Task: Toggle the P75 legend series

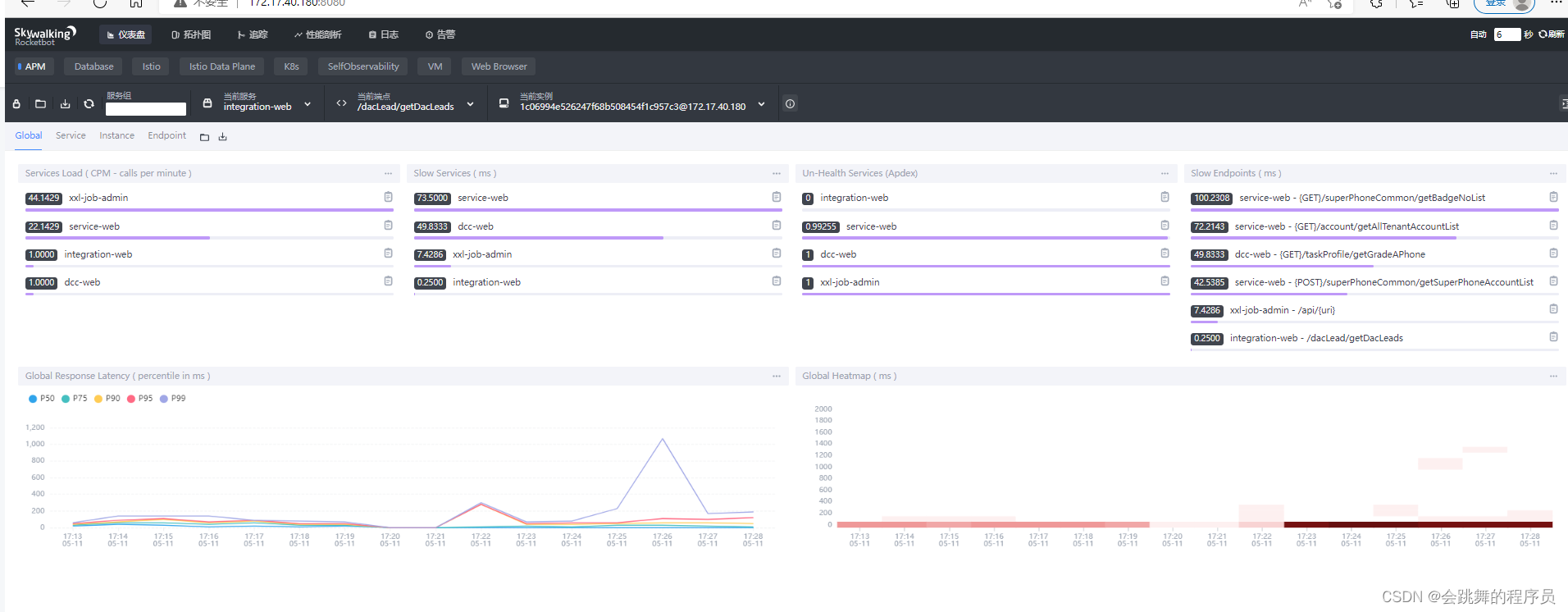Action: click(x=75, y=399)
